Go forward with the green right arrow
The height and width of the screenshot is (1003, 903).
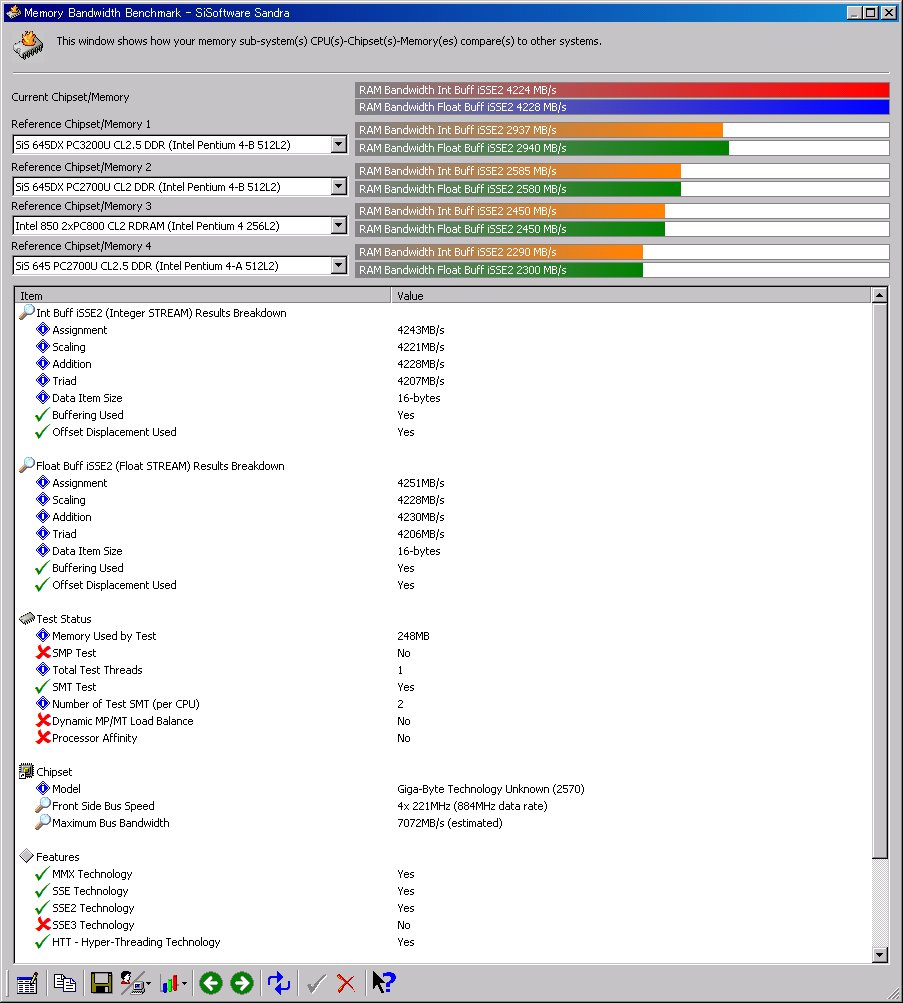pos(242,983)
